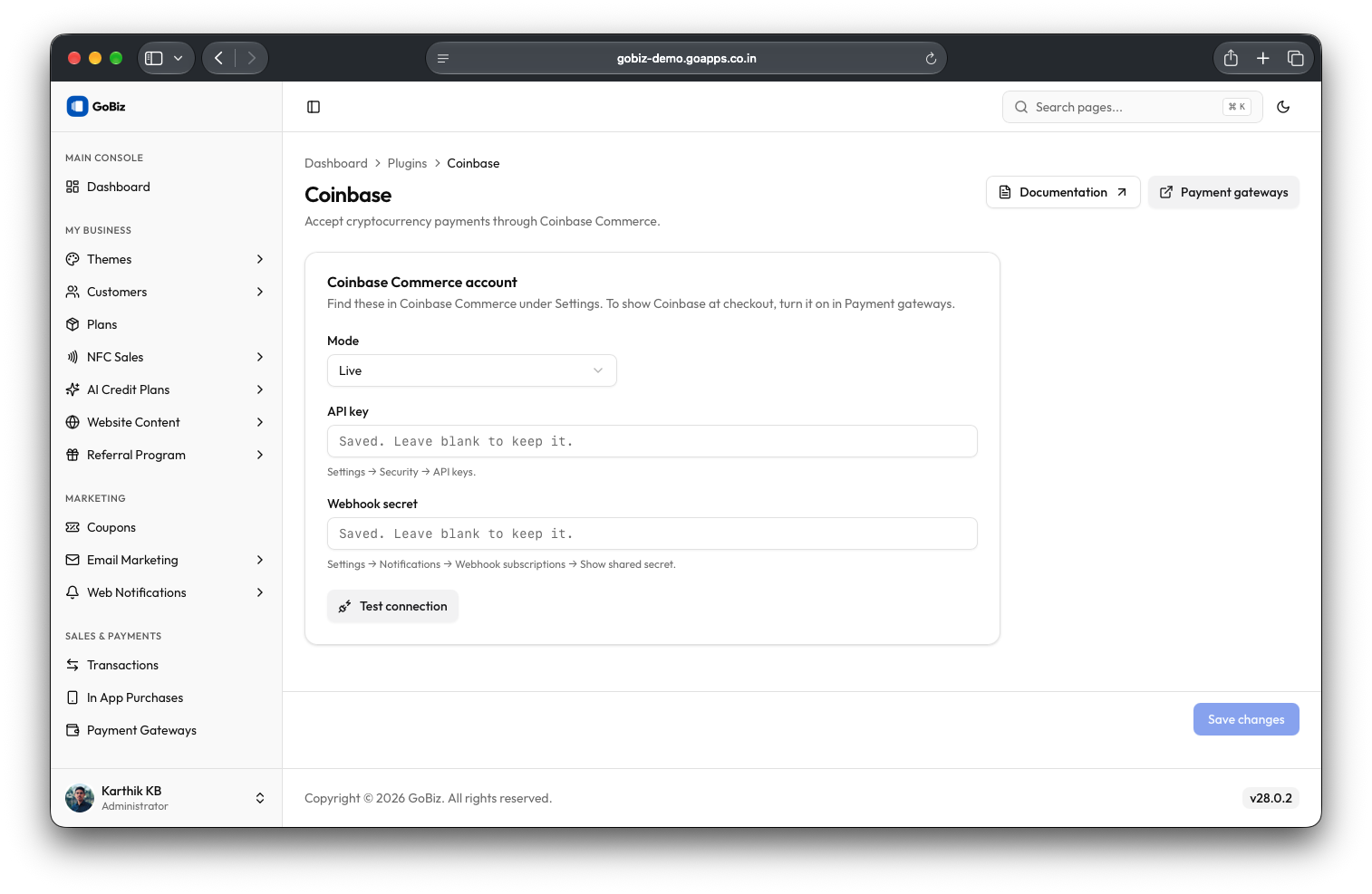Open Payment Gateways in sidebar
This screenshot has height=894, width=1372.
coord(166,730)
